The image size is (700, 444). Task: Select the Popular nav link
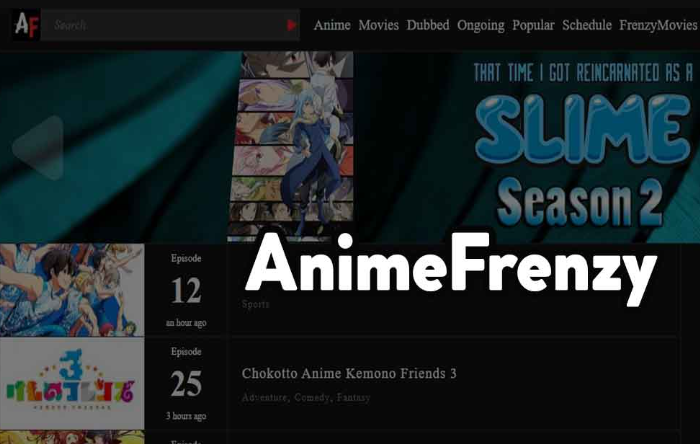pos(533,25)
